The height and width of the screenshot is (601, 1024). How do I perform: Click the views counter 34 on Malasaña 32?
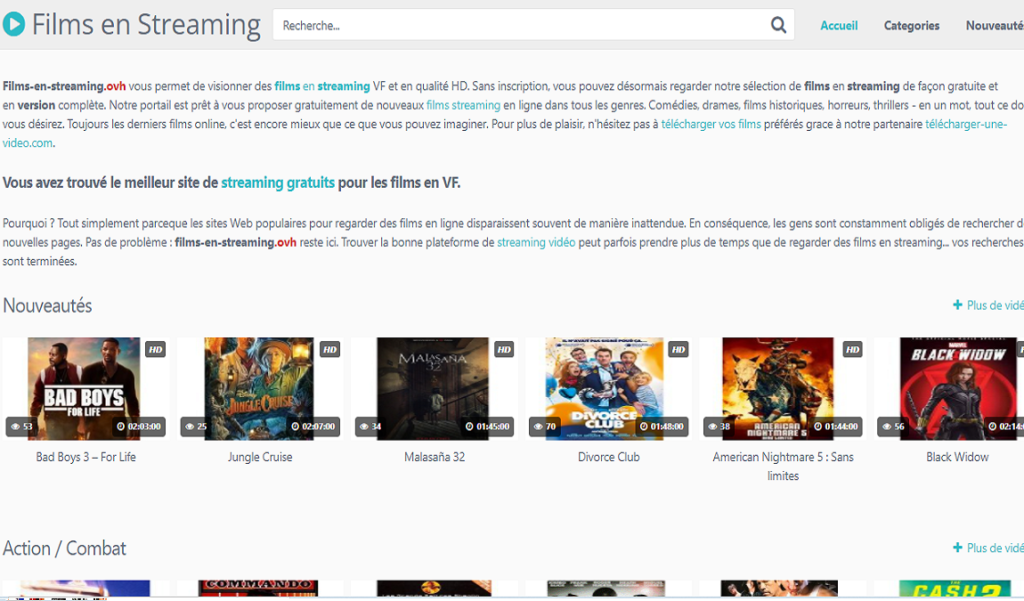click(x=370, y=427)
